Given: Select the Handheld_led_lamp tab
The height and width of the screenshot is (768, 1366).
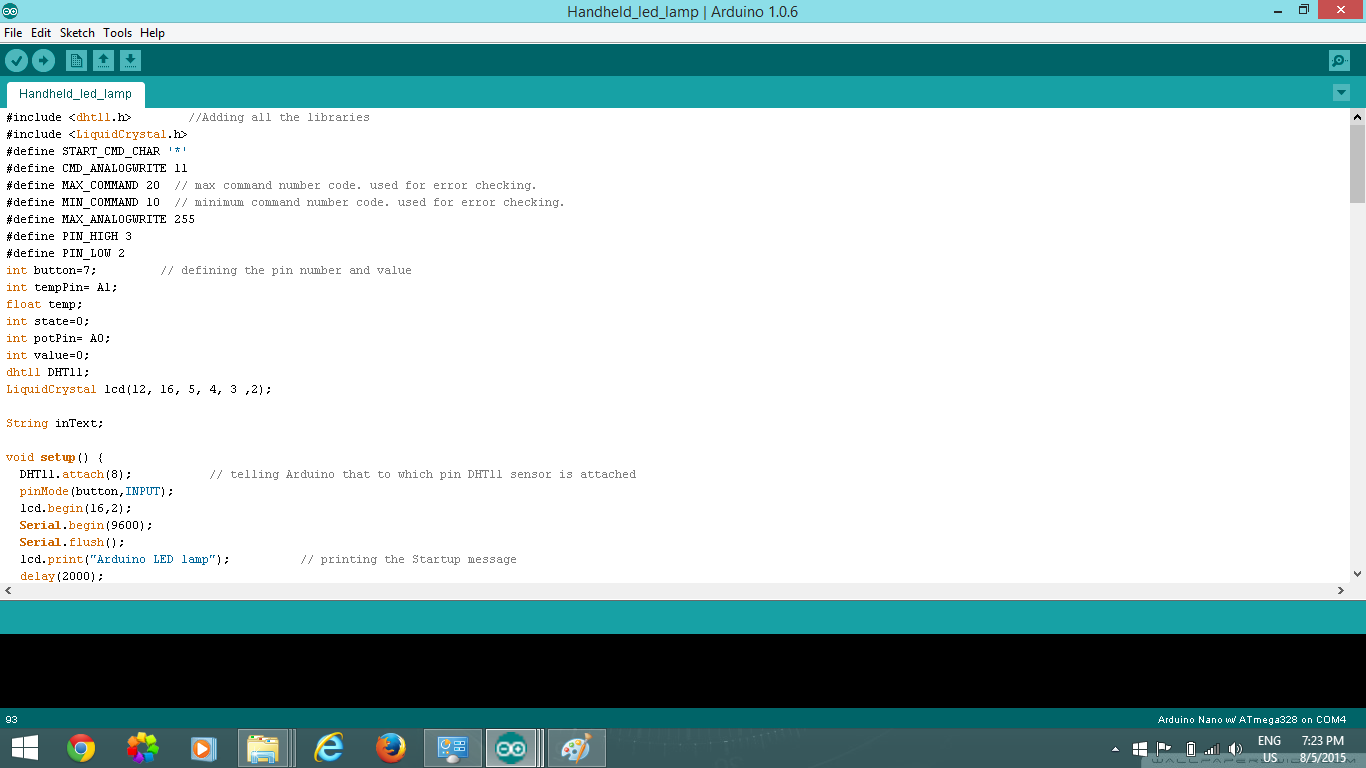Looking at the screenshot, I should (75, 94).
